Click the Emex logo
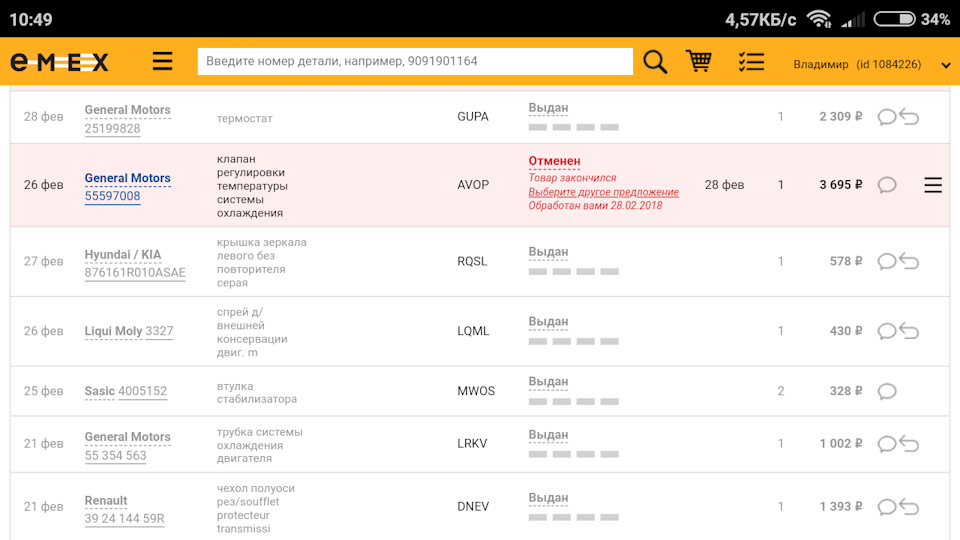The width and height of the screenshot is (960, 540). 59,62
